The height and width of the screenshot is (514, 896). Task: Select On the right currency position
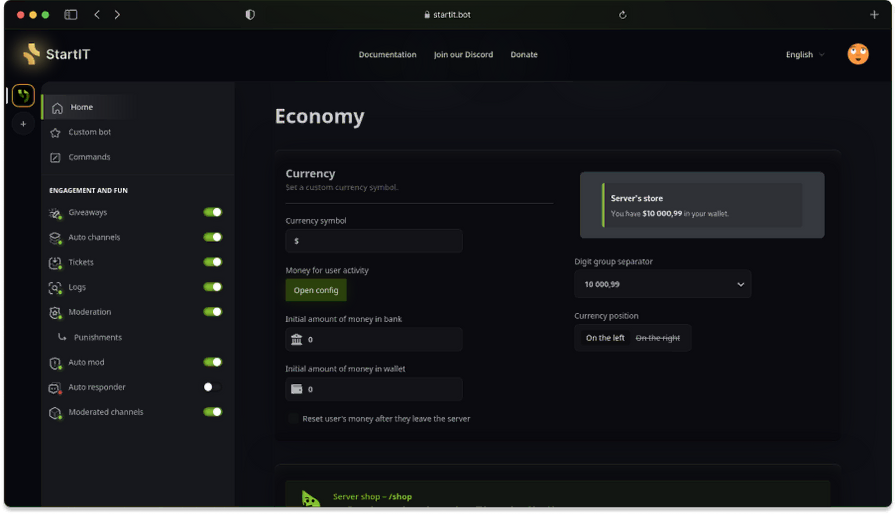point(658,338)
